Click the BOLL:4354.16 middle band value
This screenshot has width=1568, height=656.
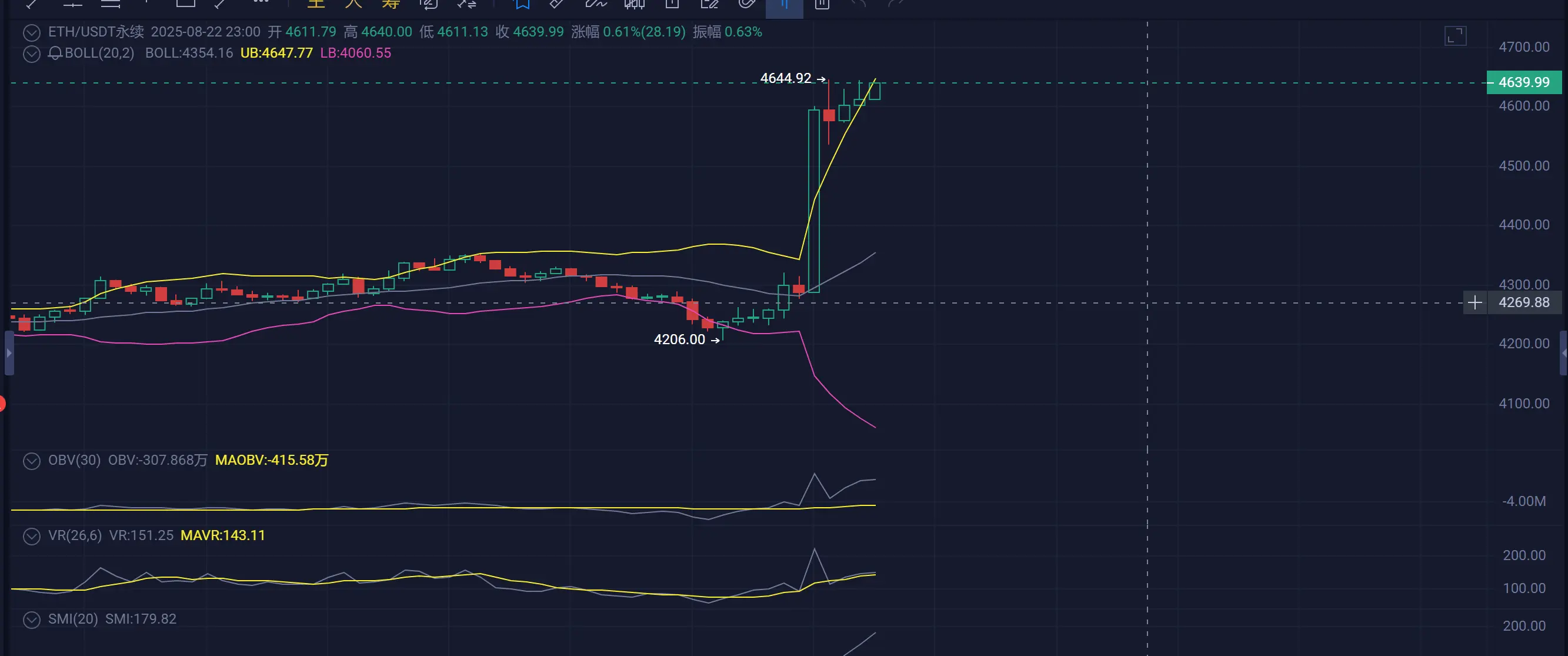click(189, 53)
